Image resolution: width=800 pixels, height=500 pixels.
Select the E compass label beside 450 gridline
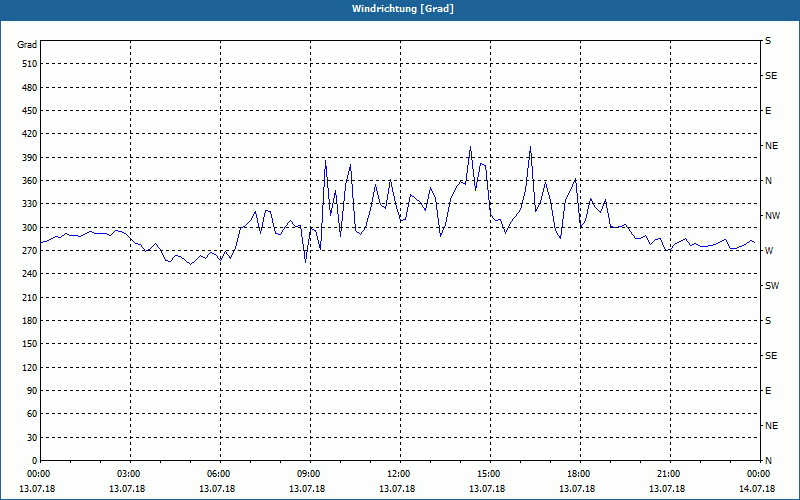(768, 111)
